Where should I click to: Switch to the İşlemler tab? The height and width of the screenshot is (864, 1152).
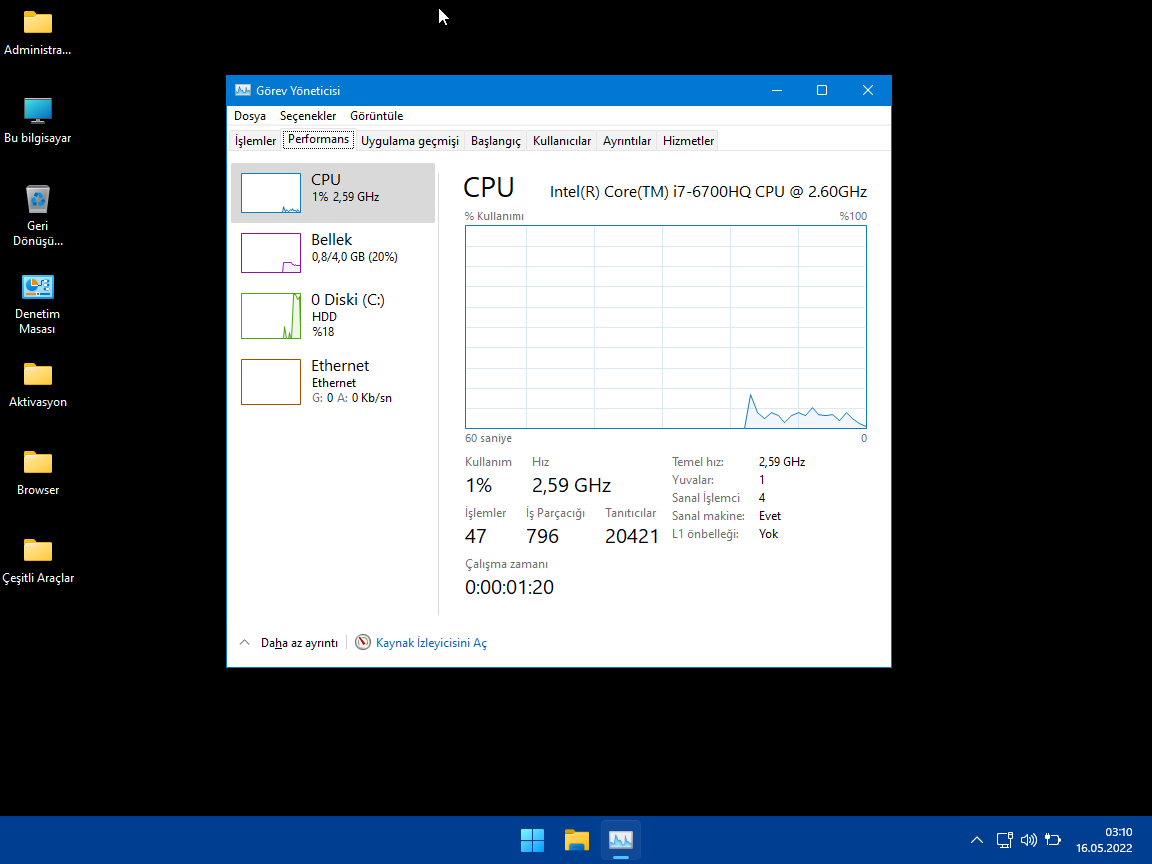255,141
